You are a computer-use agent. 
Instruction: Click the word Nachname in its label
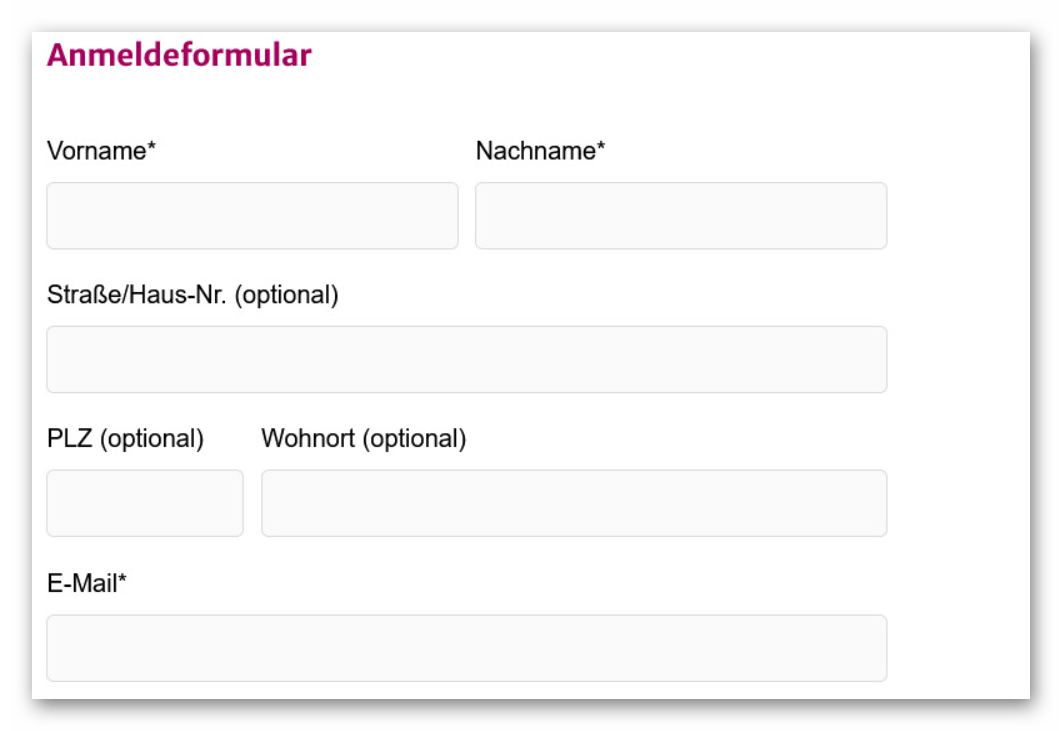click(535, 151)
